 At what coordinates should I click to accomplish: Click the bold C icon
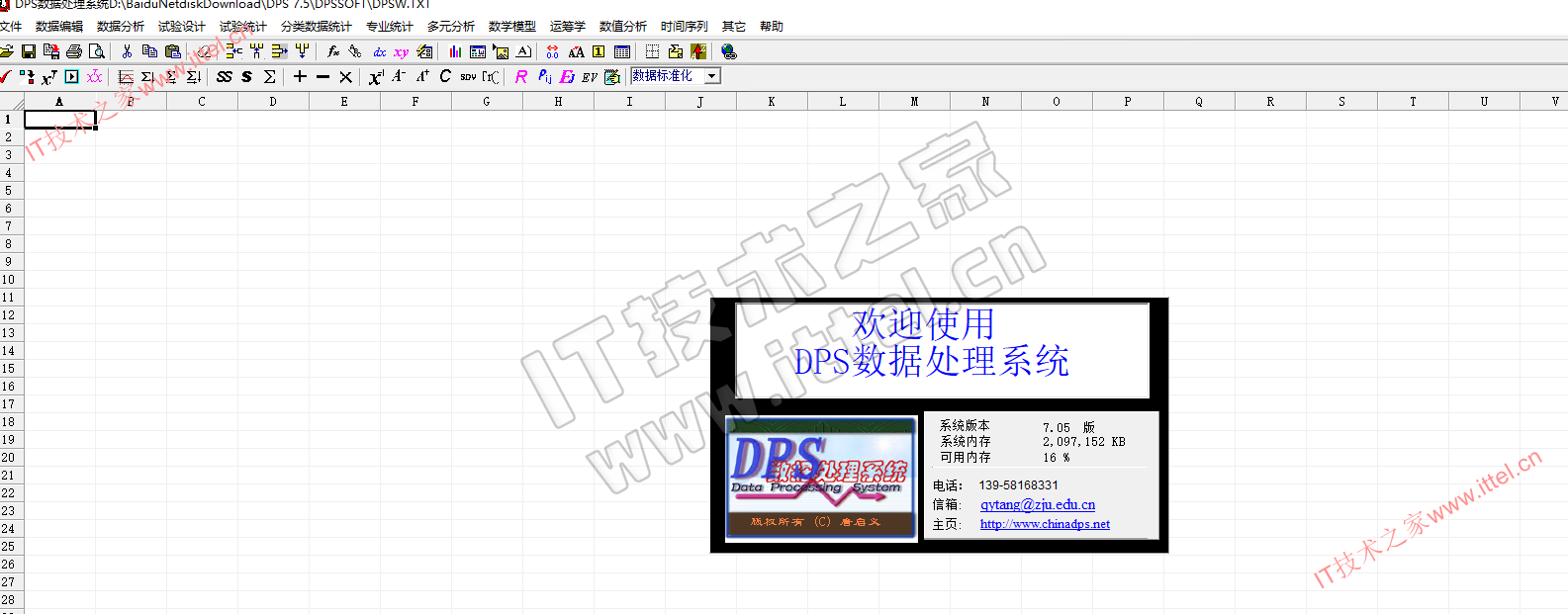pos(445,76)
